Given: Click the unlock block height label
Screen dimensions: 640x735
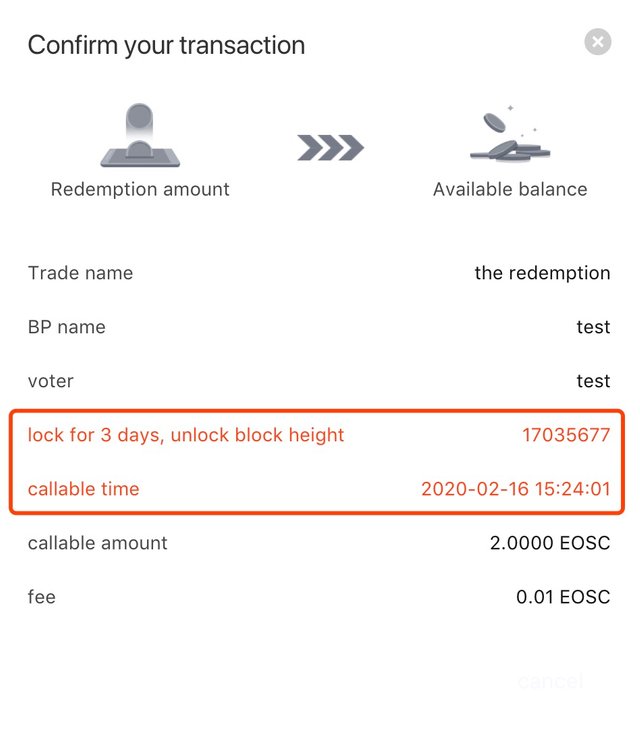Looking at the screenshot, I should coord(186,435).
